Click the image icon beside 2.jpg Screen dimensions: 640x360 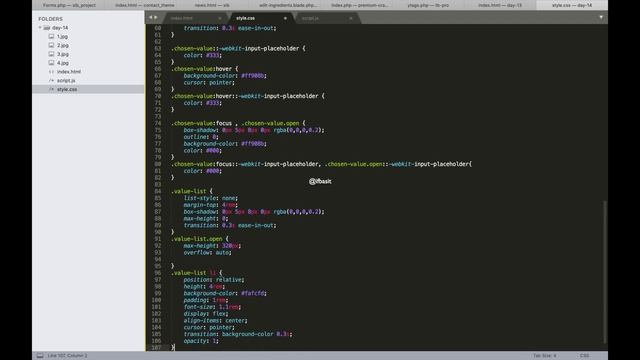pyautogui.click(x=51, y=45)
